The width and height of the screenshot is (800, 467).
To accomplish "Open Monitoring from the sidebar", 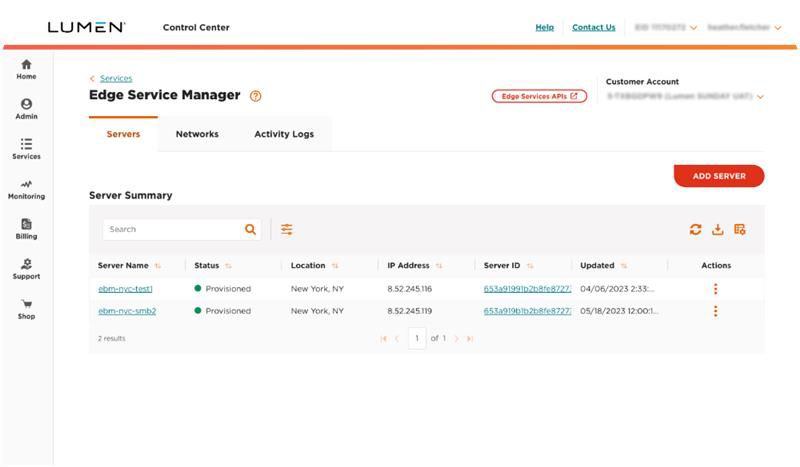I will 26,189.
